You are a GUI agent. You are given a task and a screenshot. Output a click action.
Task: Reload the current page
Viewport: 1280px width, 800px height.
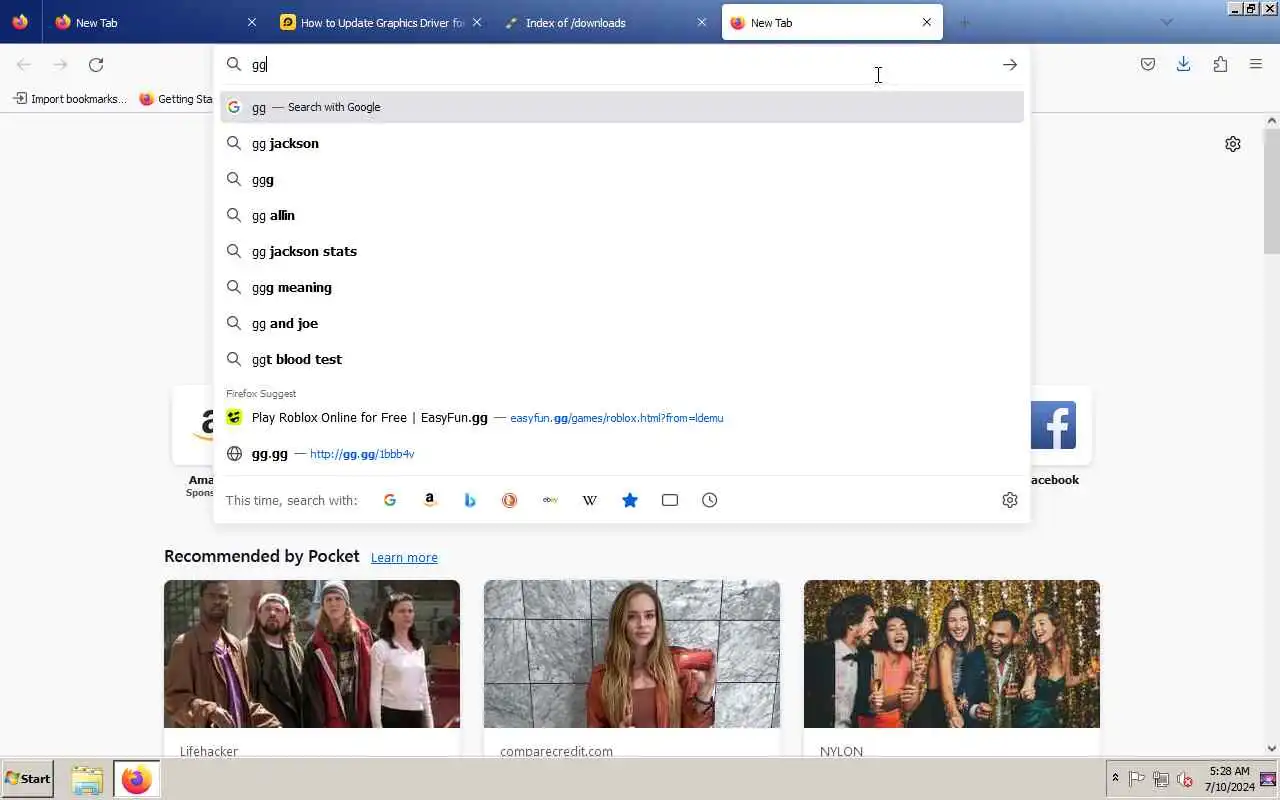[96, 65]
